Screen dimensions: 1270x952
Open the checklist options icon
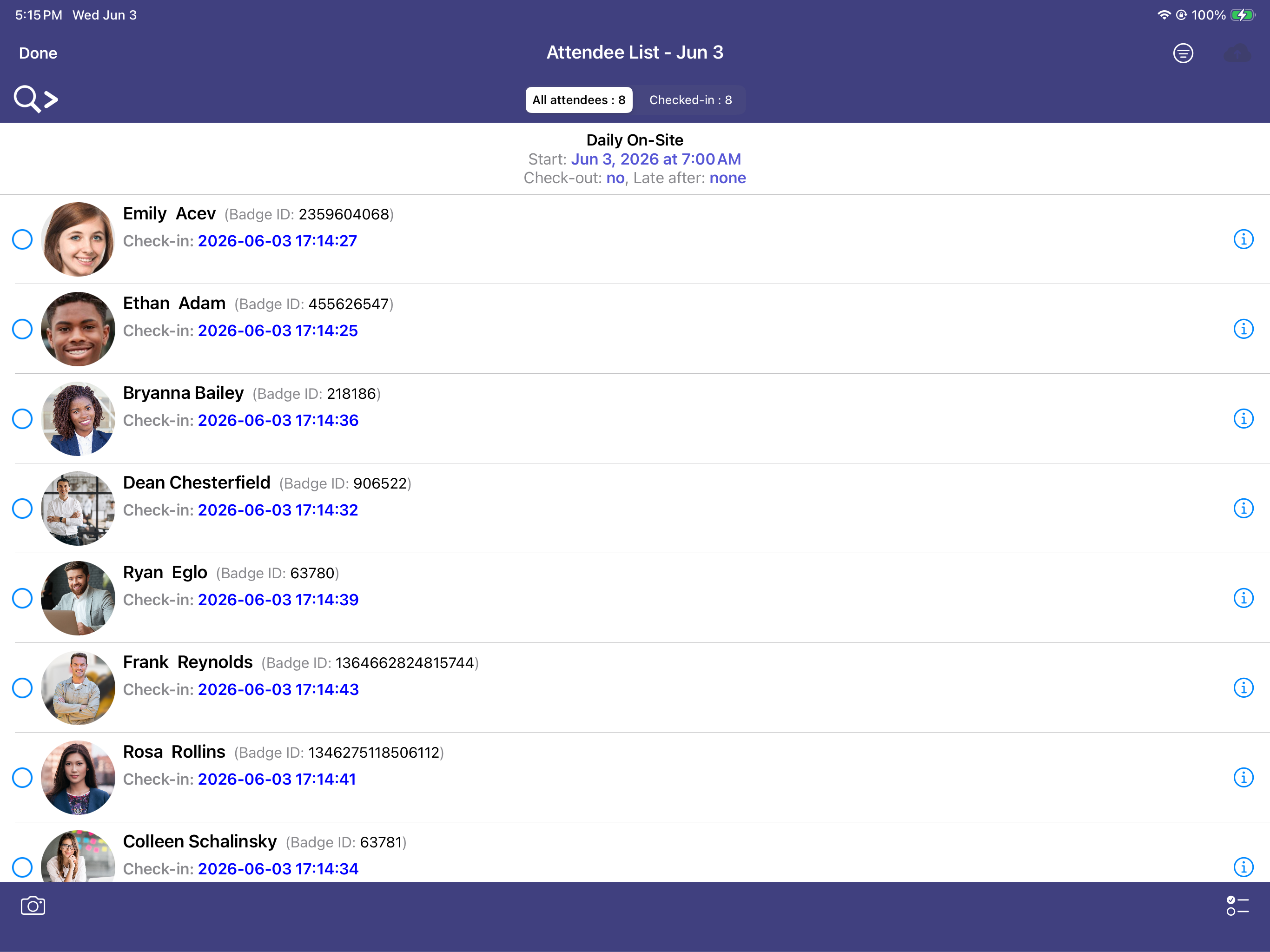[1237, 906]
